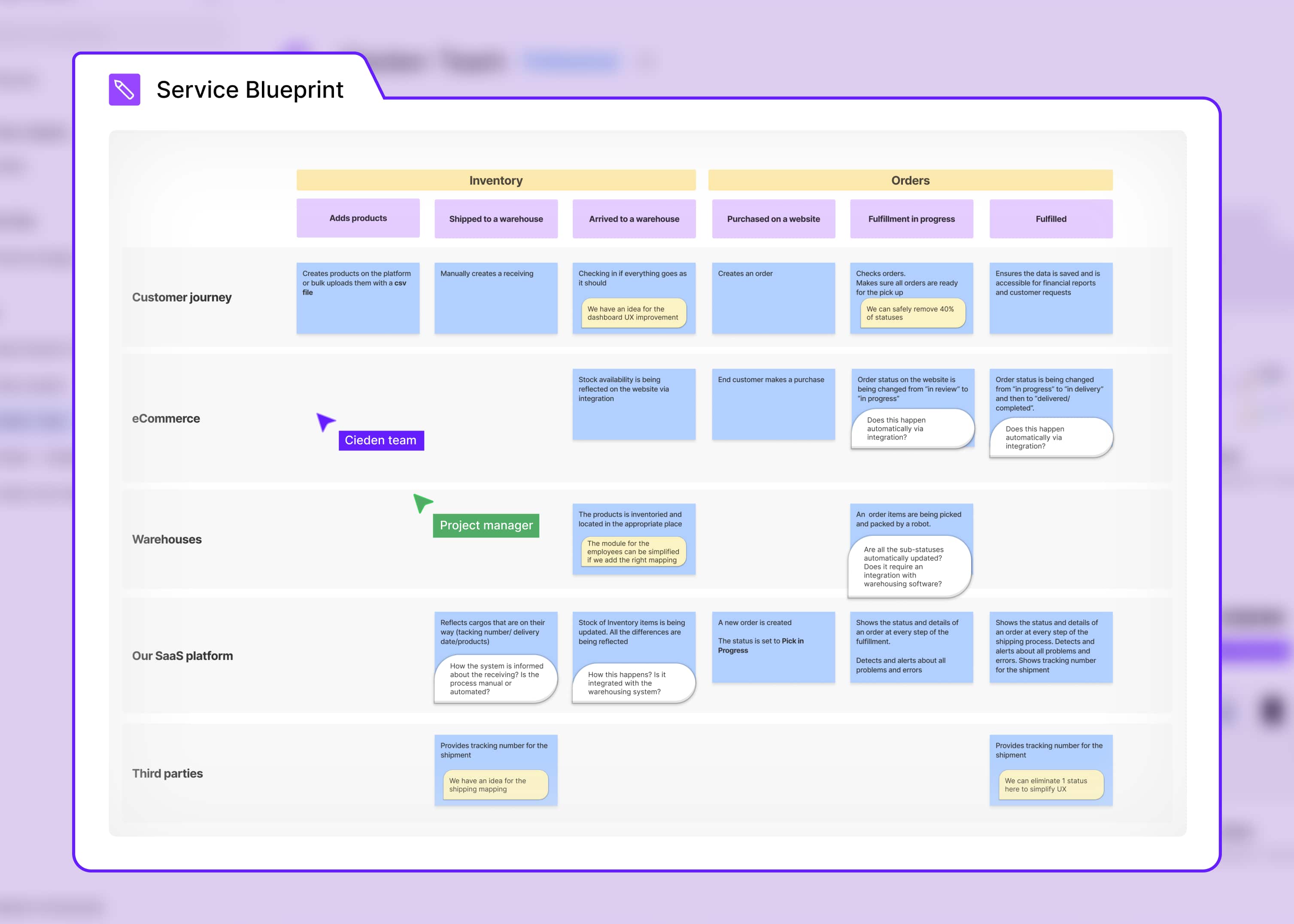The image size is (1294, 924).
Task: Click the 'Purchased on a website' stage header
Action: coord(773,219)
